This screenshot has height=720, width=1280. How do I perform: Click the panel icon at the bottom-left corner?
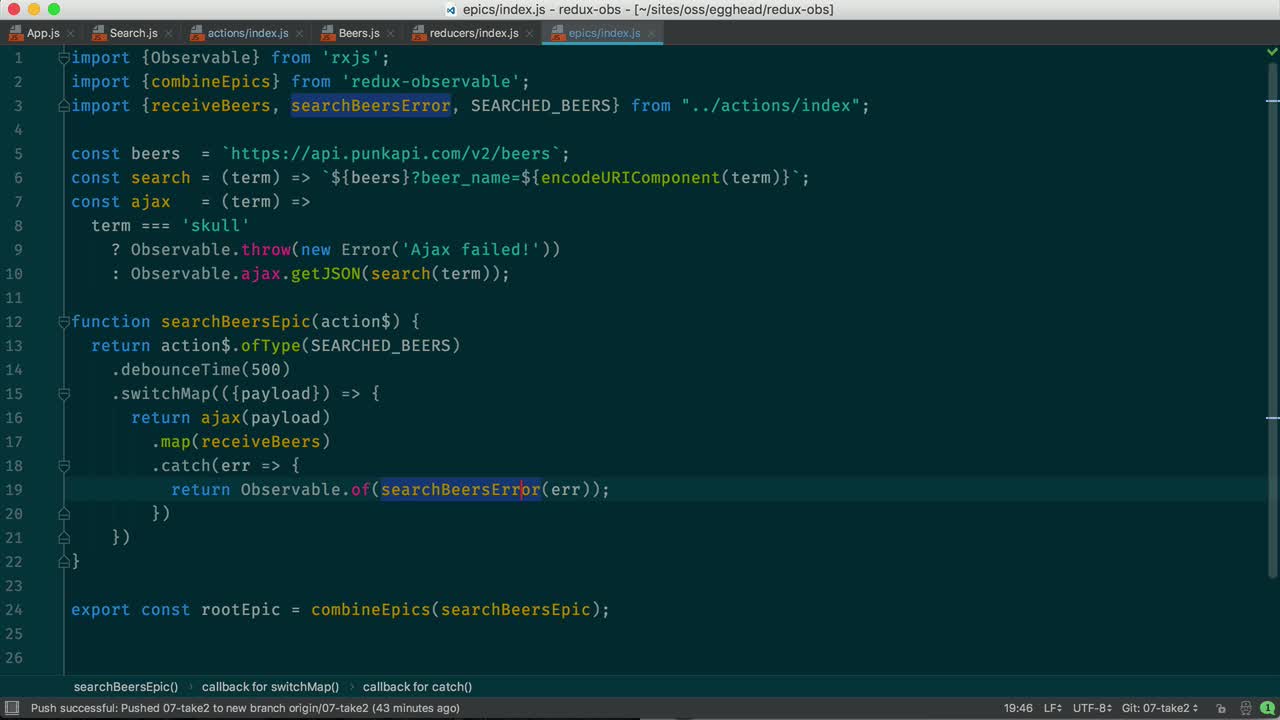(x=9, y=708)
